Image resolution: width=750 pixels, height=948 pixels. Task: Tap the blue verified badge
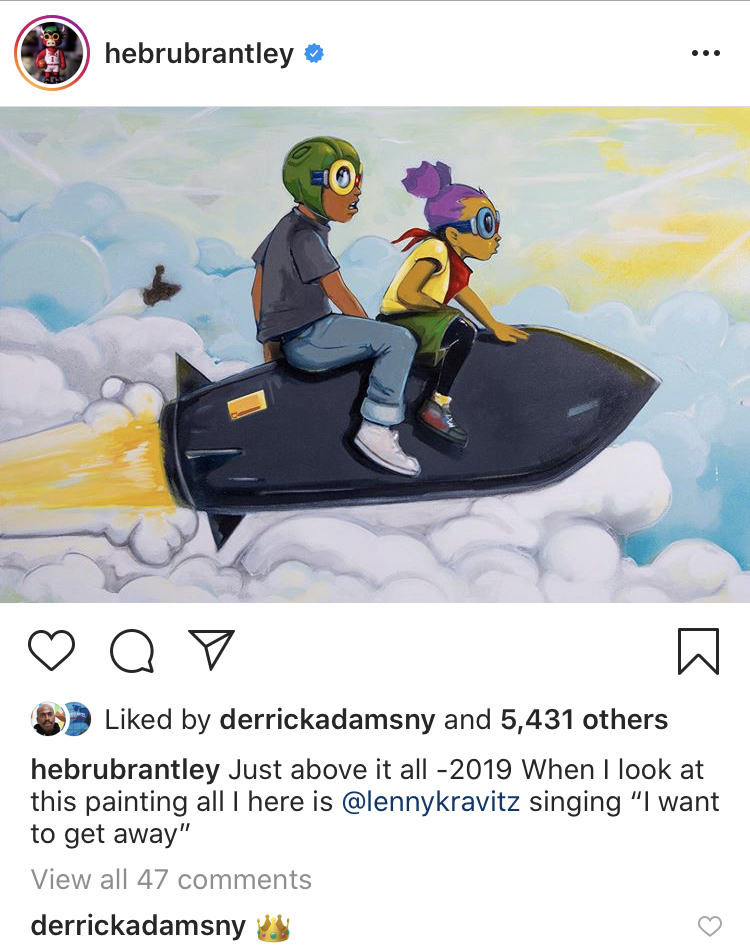pos(314,53)
